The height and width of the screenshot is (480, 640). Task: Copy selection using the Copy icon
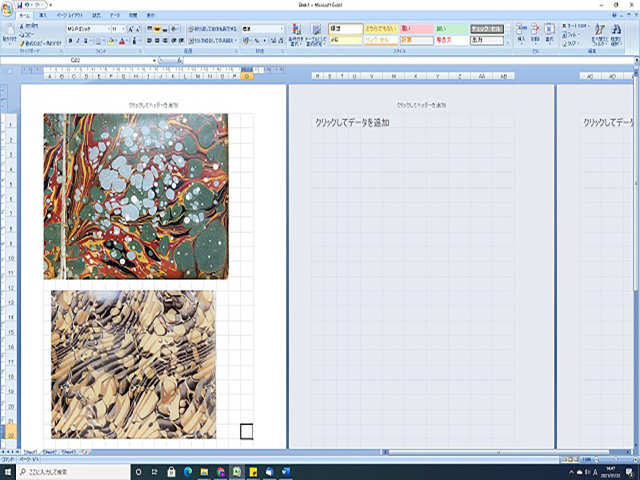pos(22,35)
